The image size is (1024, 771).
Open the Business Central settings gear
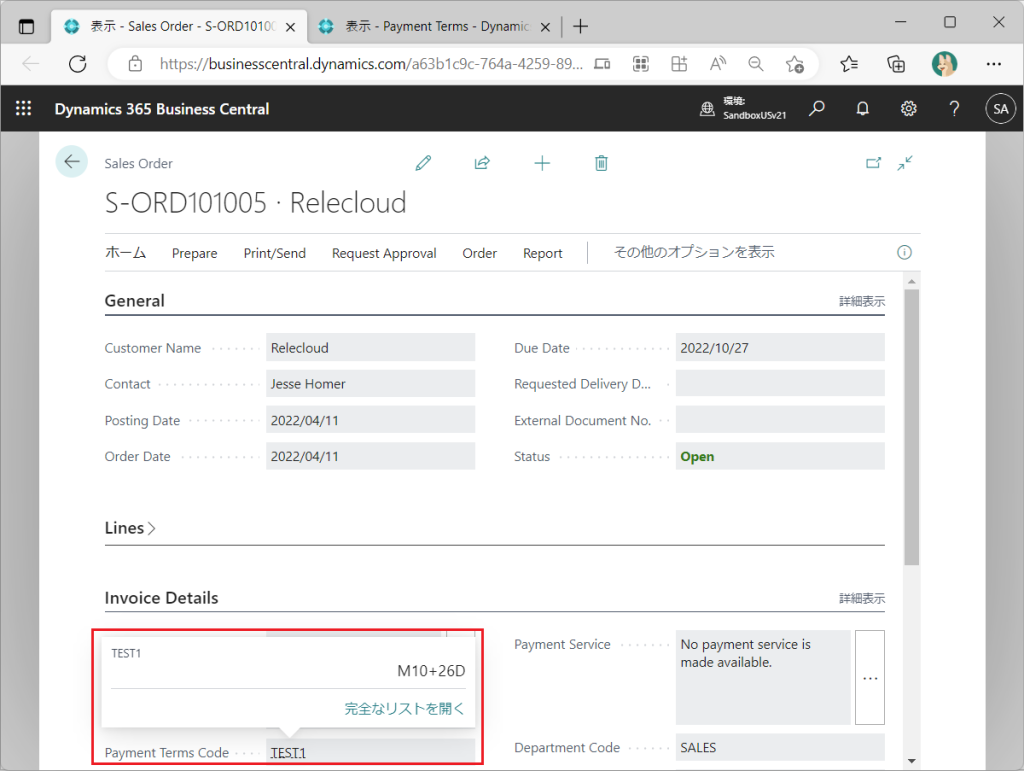pyautogui.click(x=908, y=108)
